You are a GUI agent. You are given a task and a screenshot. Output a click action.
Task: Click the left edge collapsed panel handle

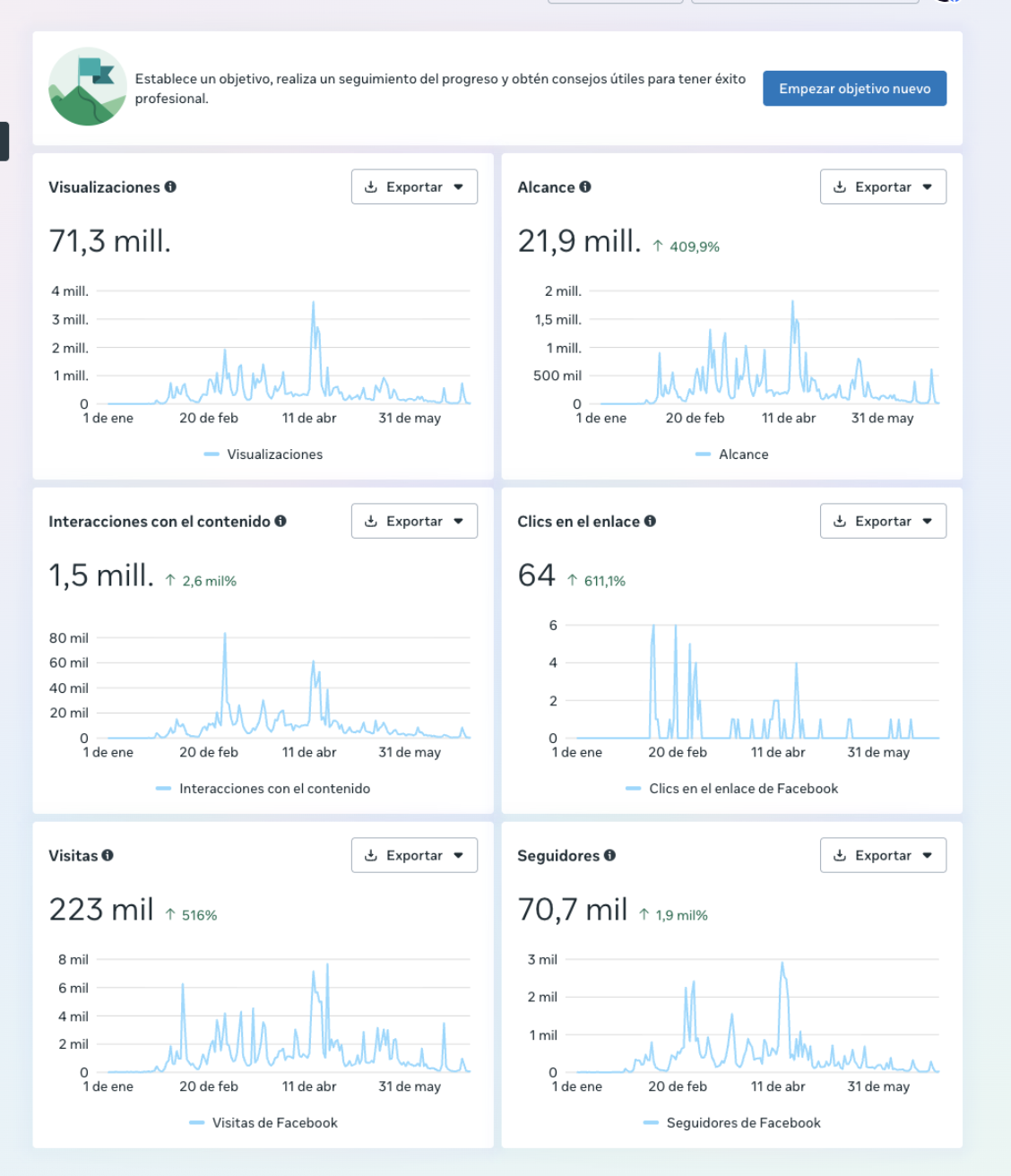[4, 142]
